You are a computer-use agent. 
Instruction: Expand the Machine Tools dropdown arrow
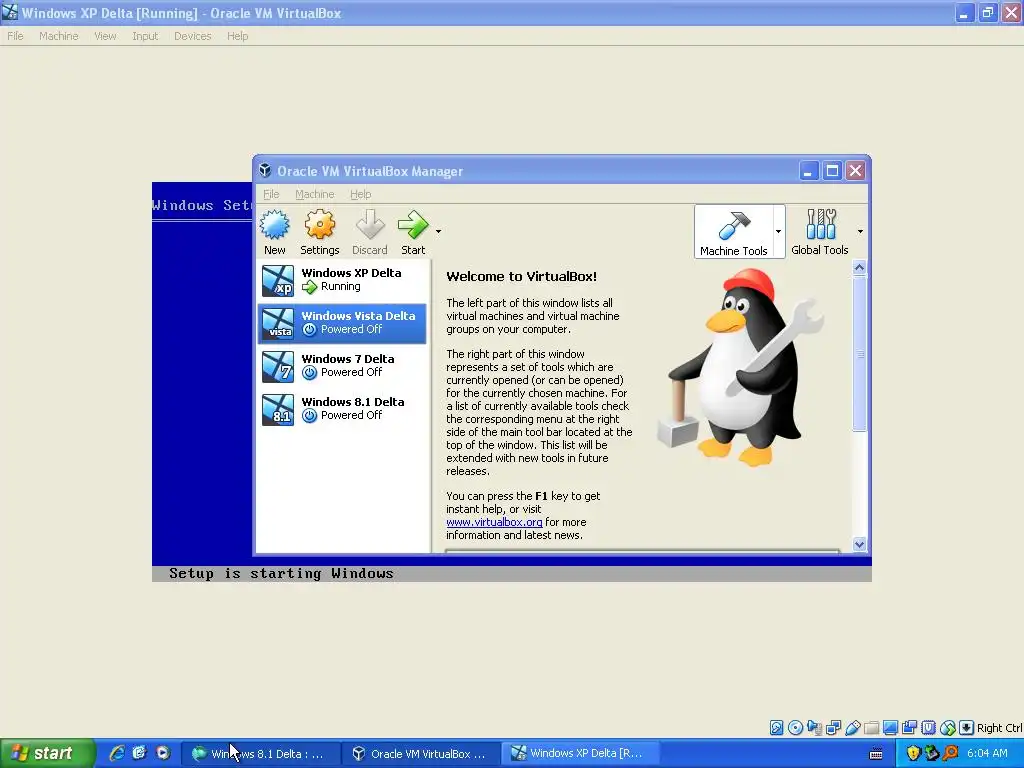(x=778, y=231)
